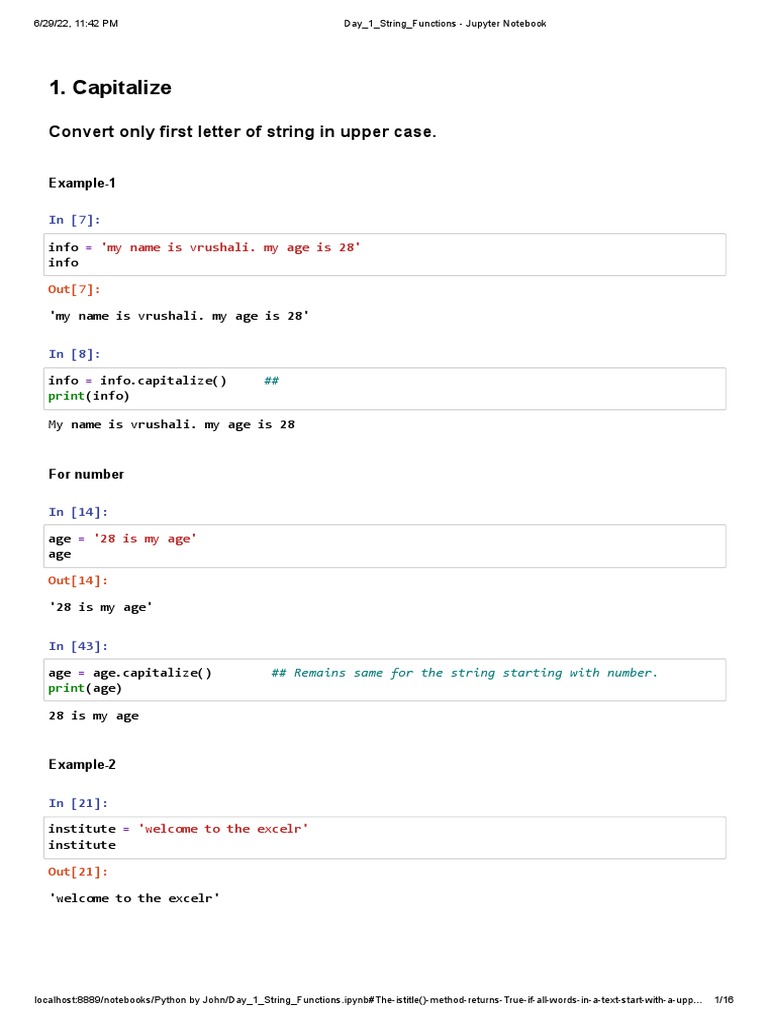Screen dimensions: 768x1024
Task: Focus the age.capitalize() code cell
Action: coord(386,680)
